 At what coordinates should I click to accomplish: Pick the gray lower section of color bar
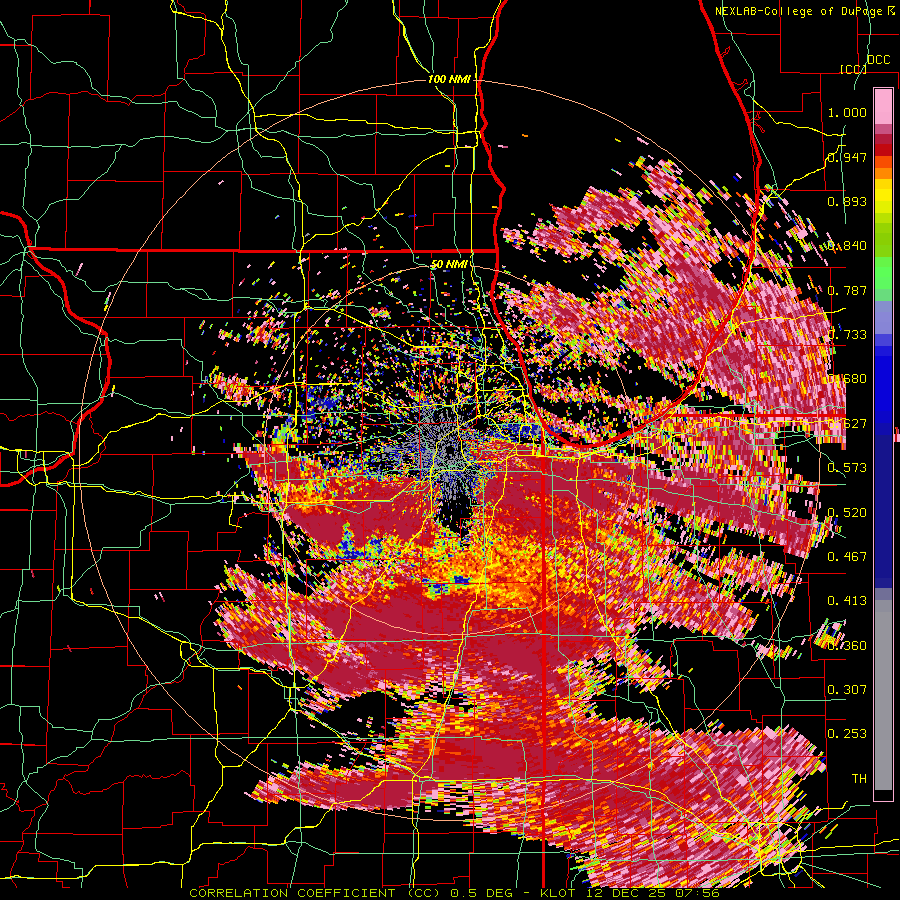883,695
